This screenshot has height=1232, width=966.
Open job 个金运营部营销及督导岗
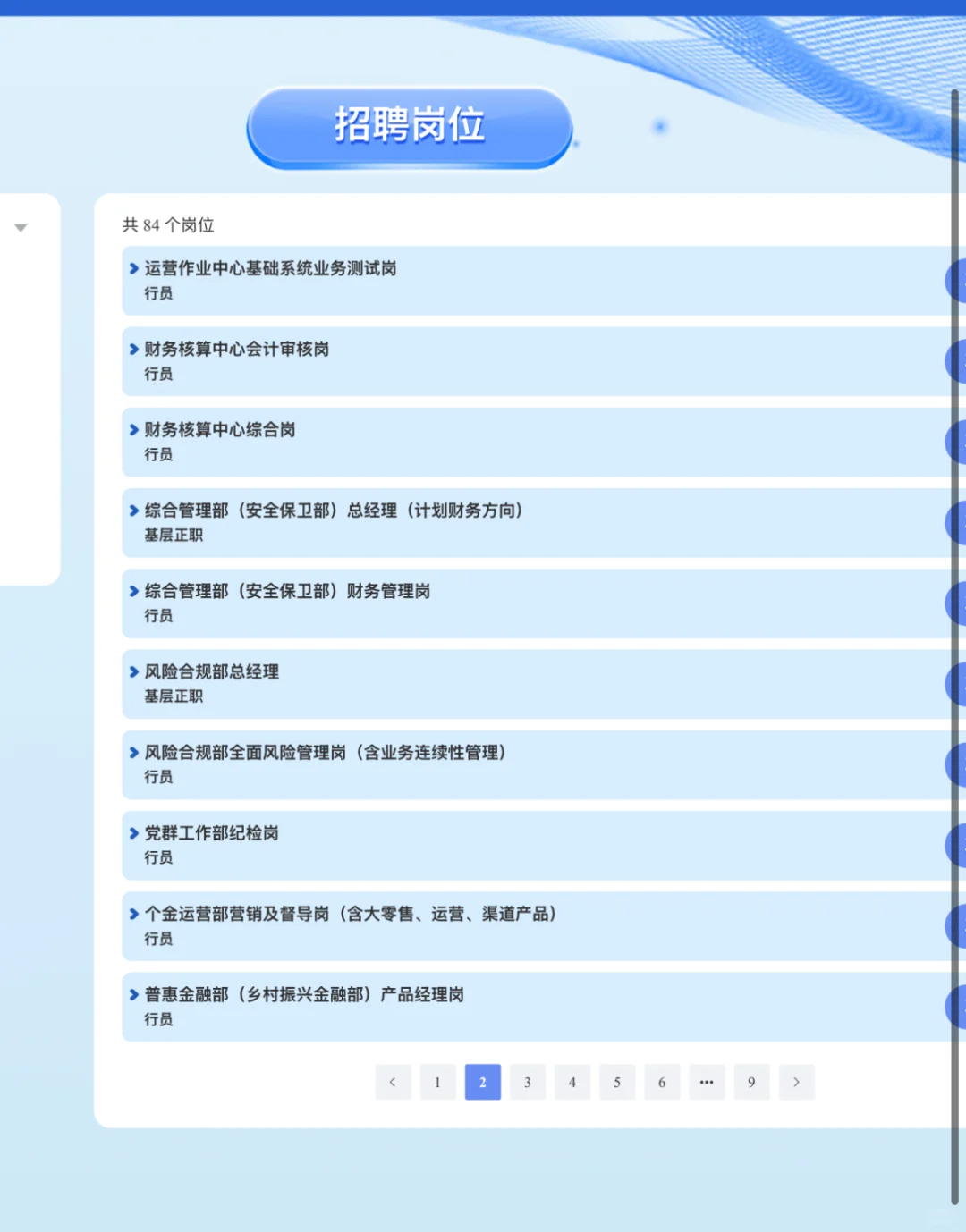pyautogui.click(x=351, y=914)
